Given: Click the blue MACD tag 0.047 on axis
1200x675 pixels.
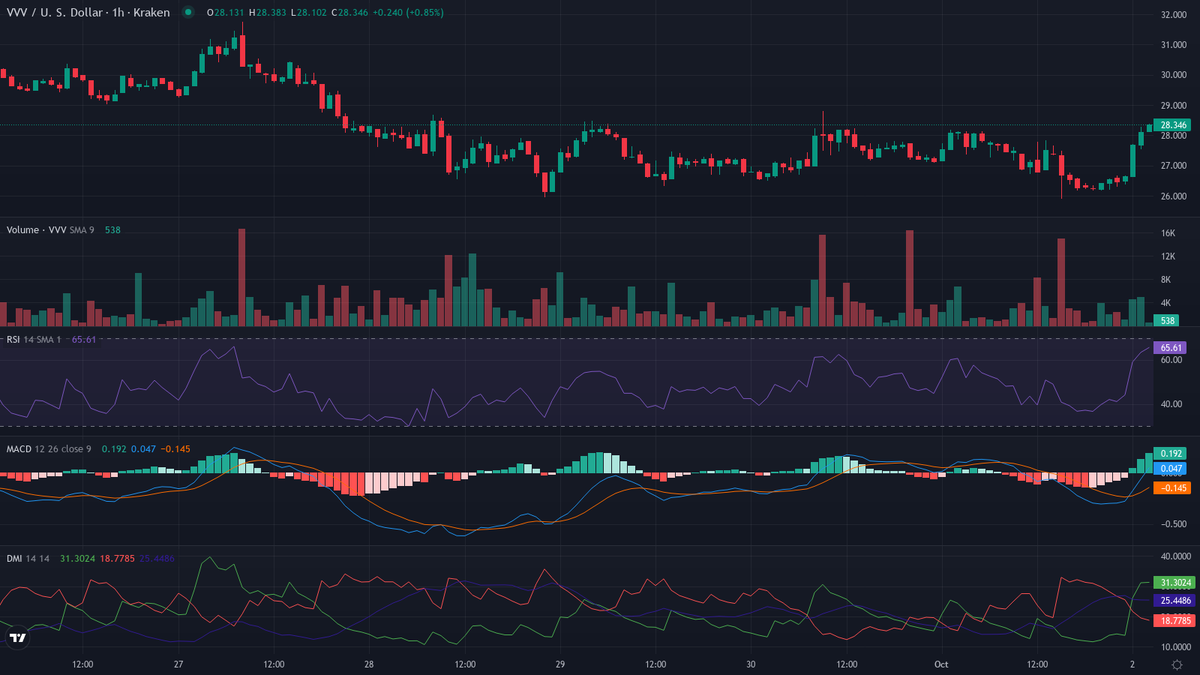Looking at the screenshot, I should (x=1170, y=468).
